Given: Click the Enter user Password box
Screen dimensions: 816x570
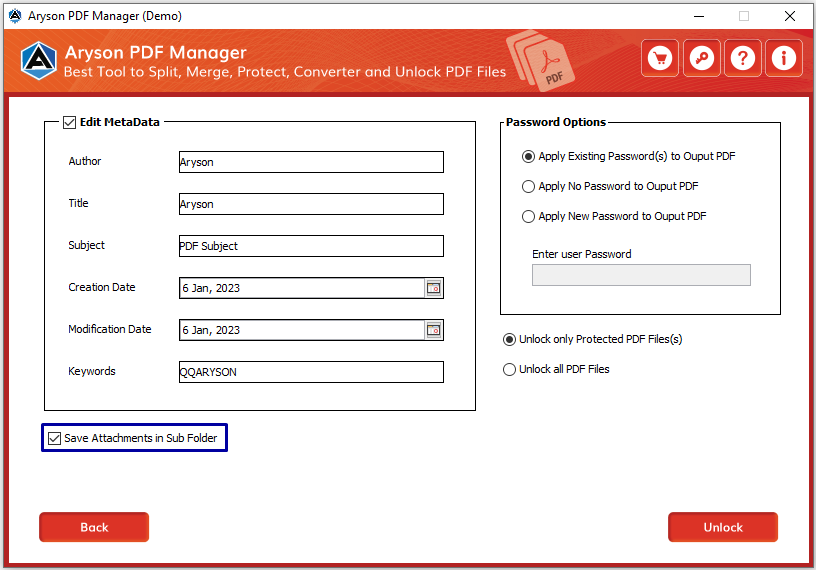Looking at the screenshot, I should click(641, 275).
